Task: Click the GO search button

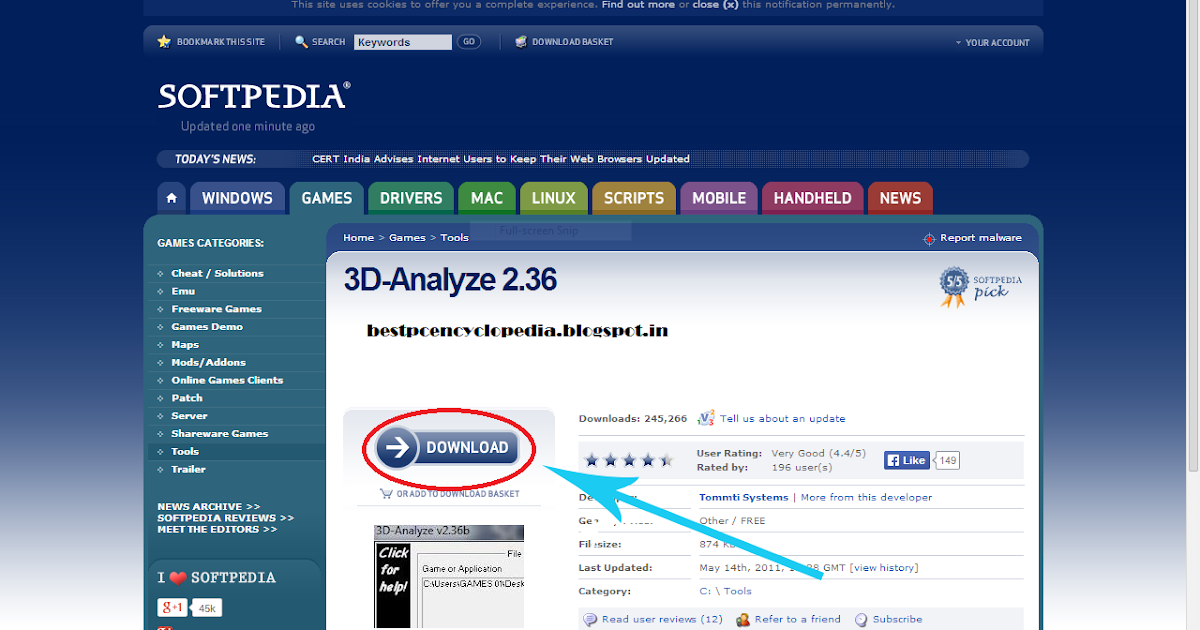Action: click(469, 42)
